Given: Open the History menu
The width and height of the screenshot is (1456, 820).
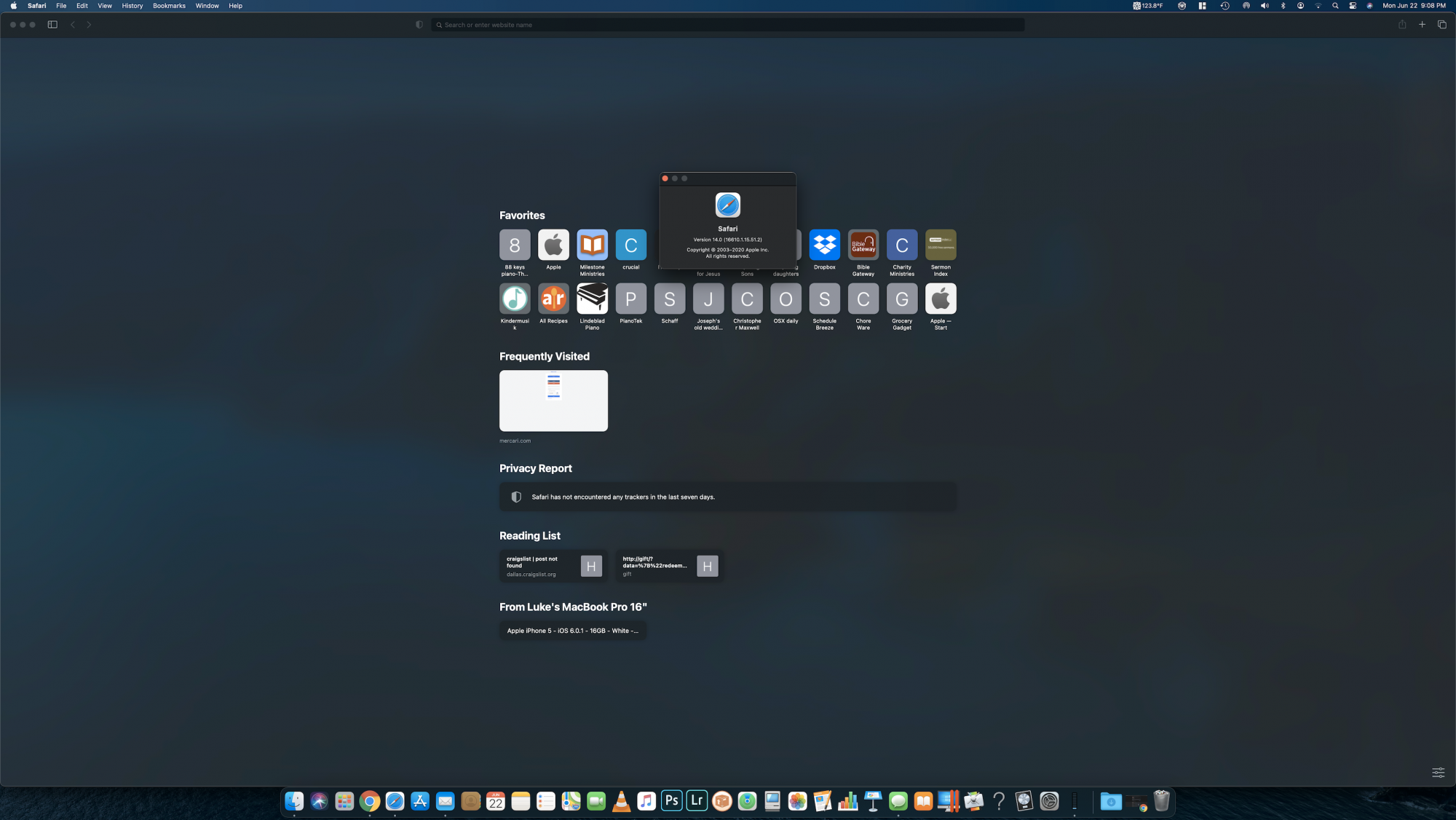Looking at the screenshot, I should click(132, 6).
